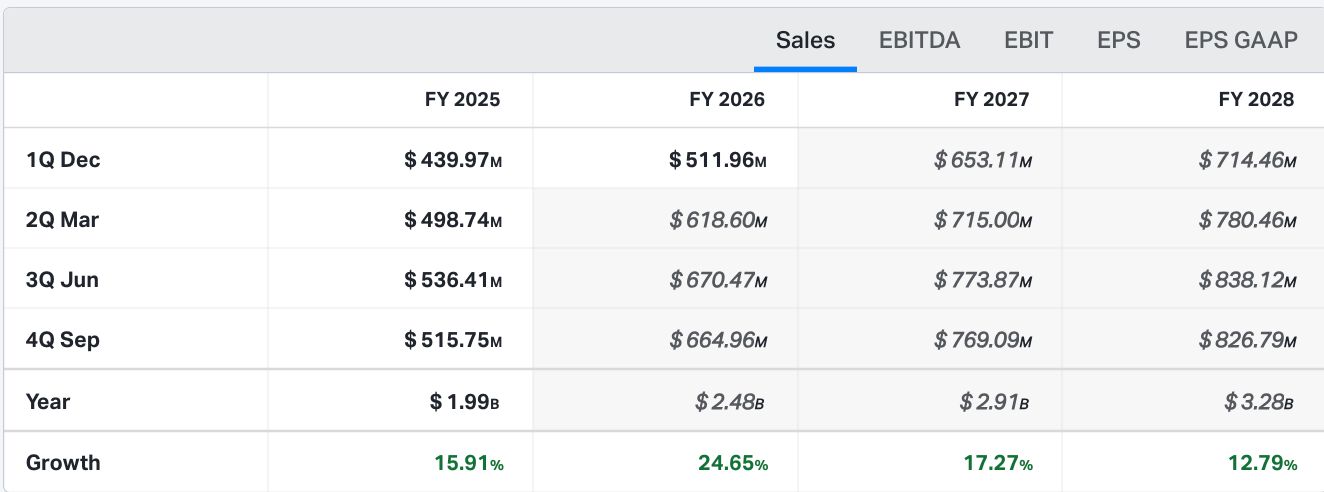Click the Growth row label
The image size is (1324, 492).
pyautogui.click(x=63, y=462)
